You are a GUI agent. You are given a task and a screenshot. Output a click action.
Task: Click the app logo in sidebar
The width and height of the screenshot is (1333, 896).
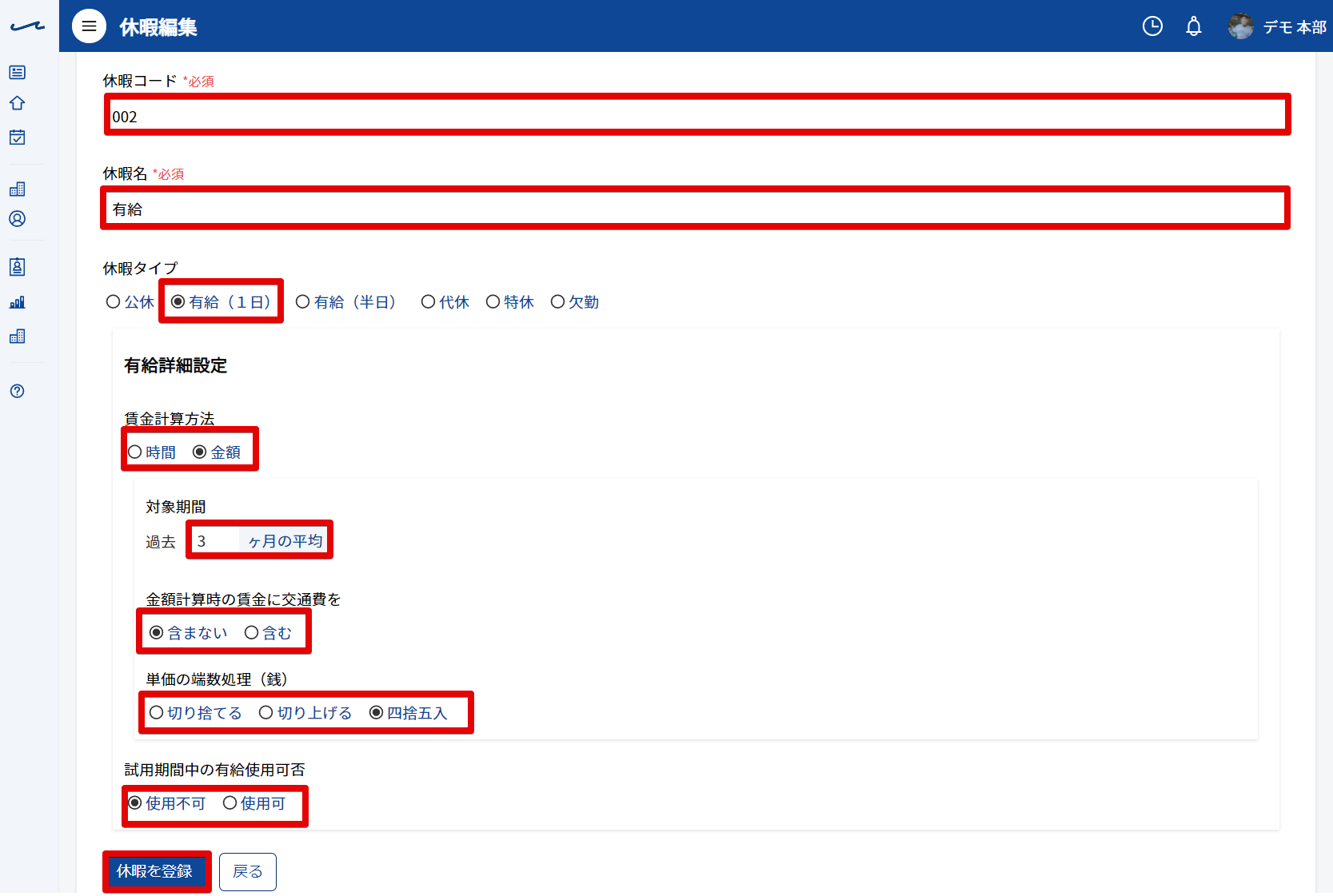(27, 26)
